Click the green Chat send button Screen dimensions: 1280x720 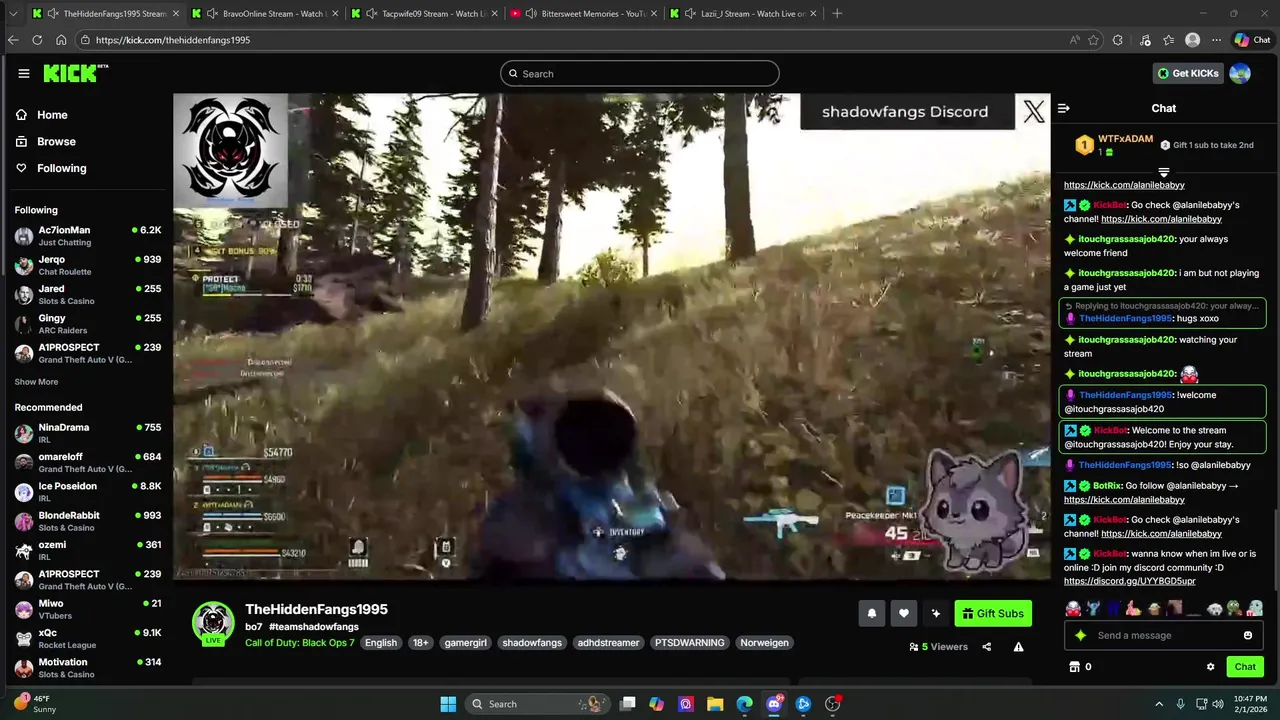tap(1245, 667)
